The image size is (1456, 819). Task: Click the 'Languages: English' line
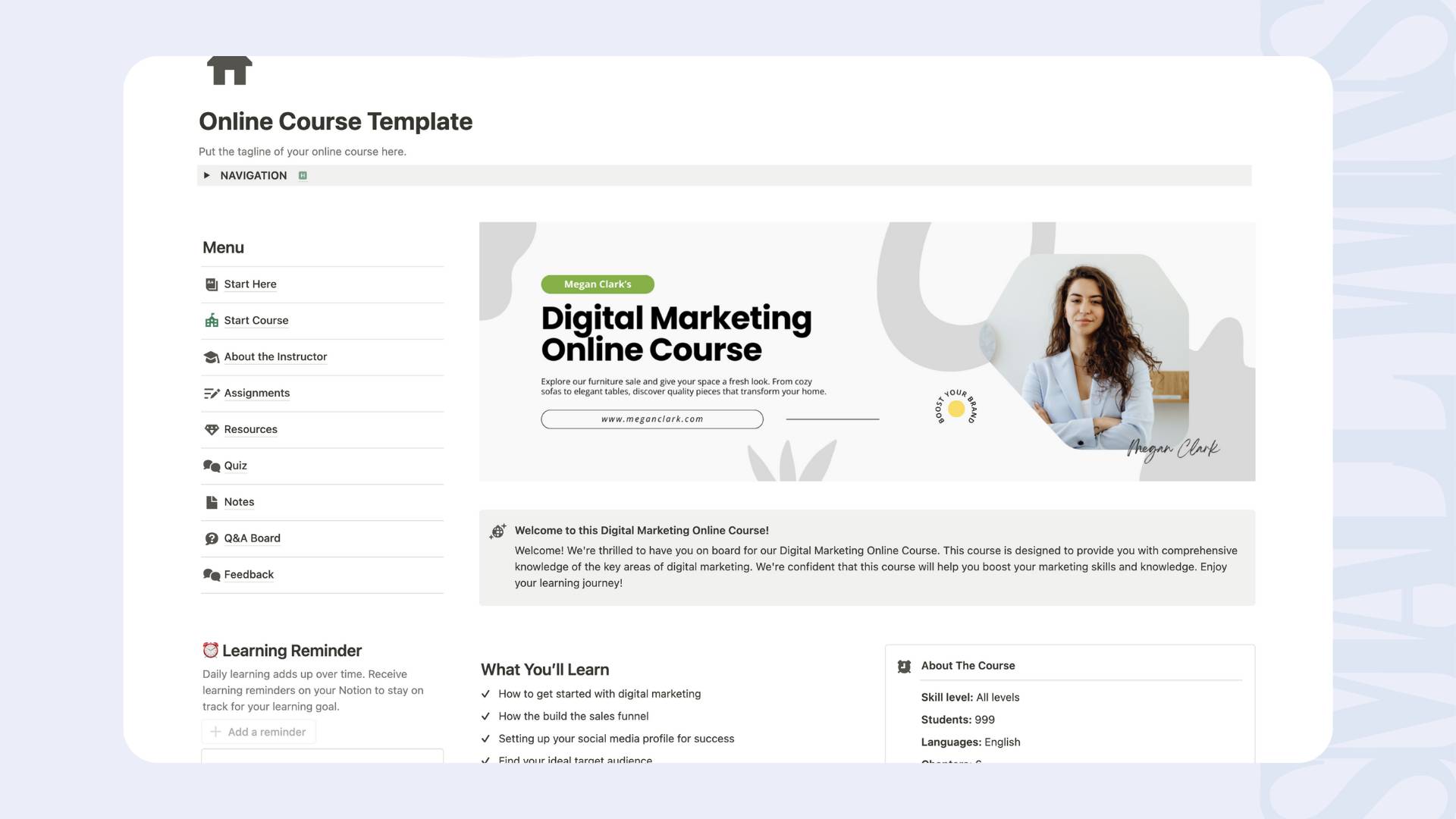[971, 742]
